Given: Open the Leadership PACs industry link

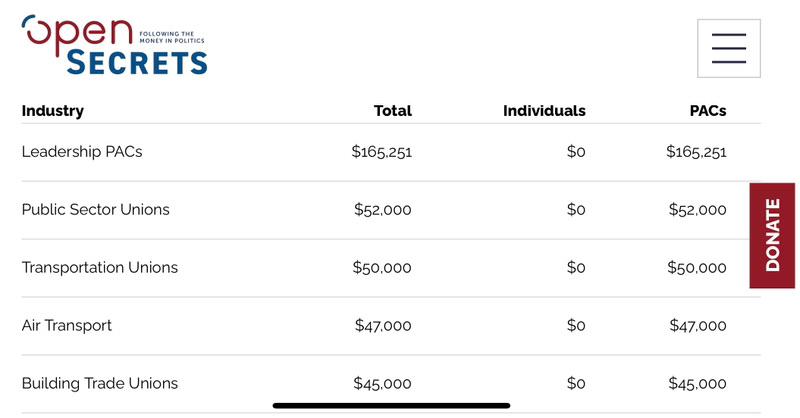Looking at the screenshot, I should [x=82, y=152].
